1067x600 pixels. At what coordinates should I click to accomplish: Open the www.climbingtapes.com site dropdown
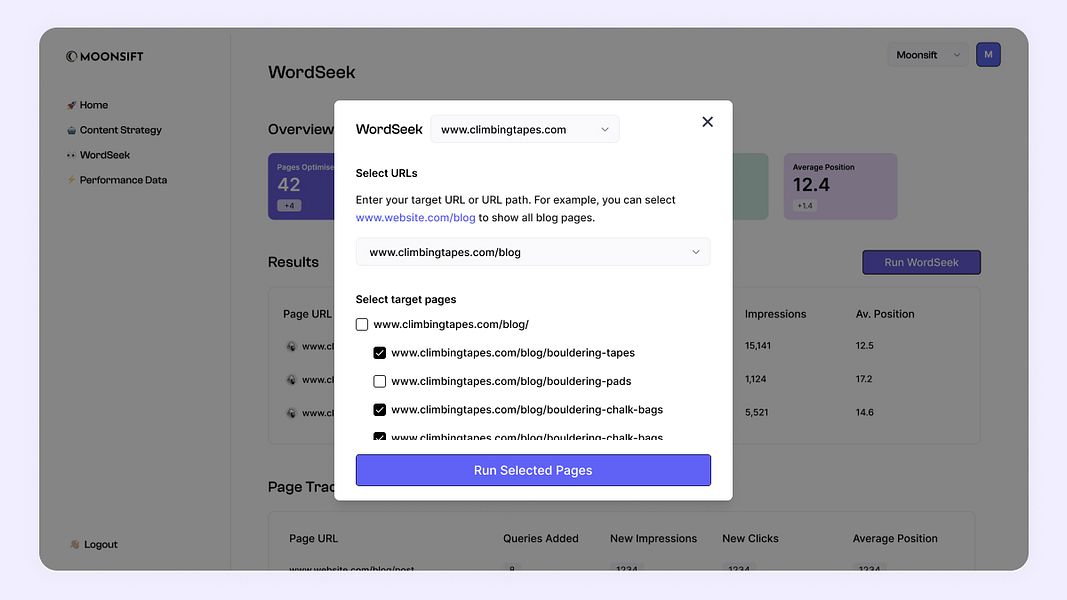(x=524, y=128)
